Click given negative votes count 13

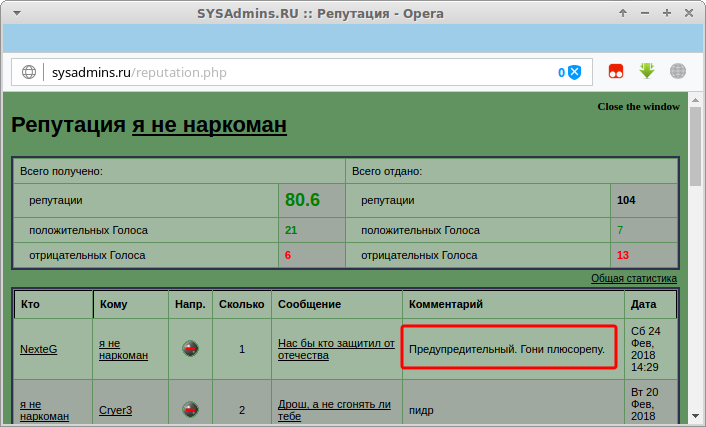[x=623, y=255]
